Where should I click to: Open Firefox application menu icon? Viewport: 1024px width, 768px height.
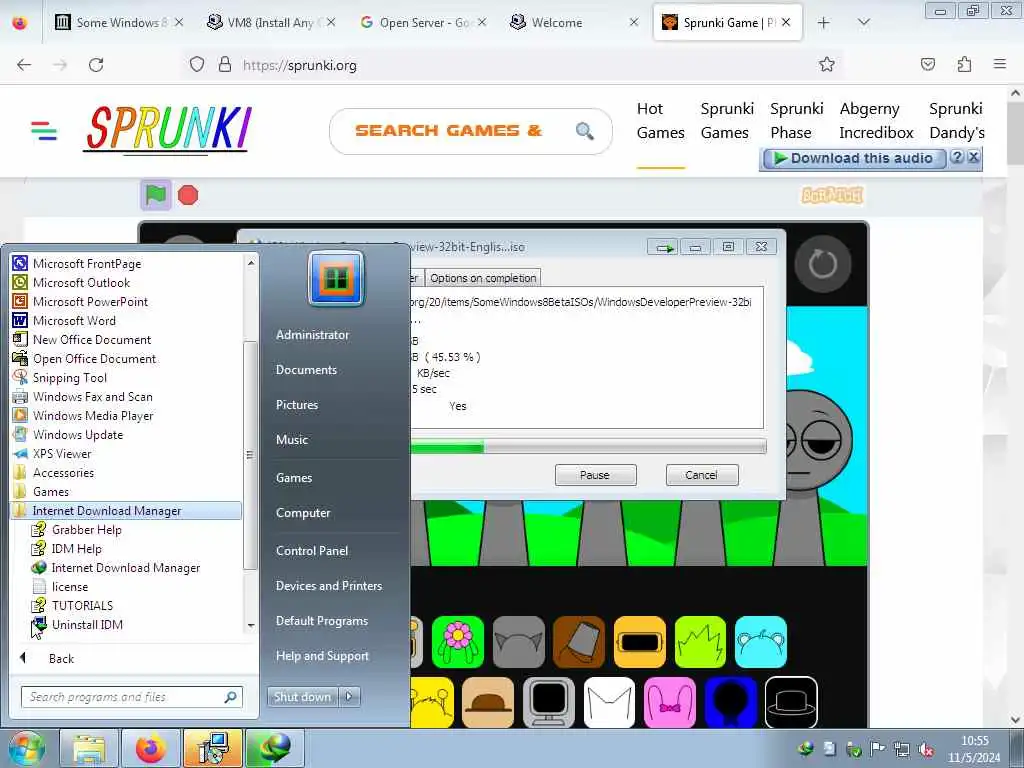(x=999, y=64)
